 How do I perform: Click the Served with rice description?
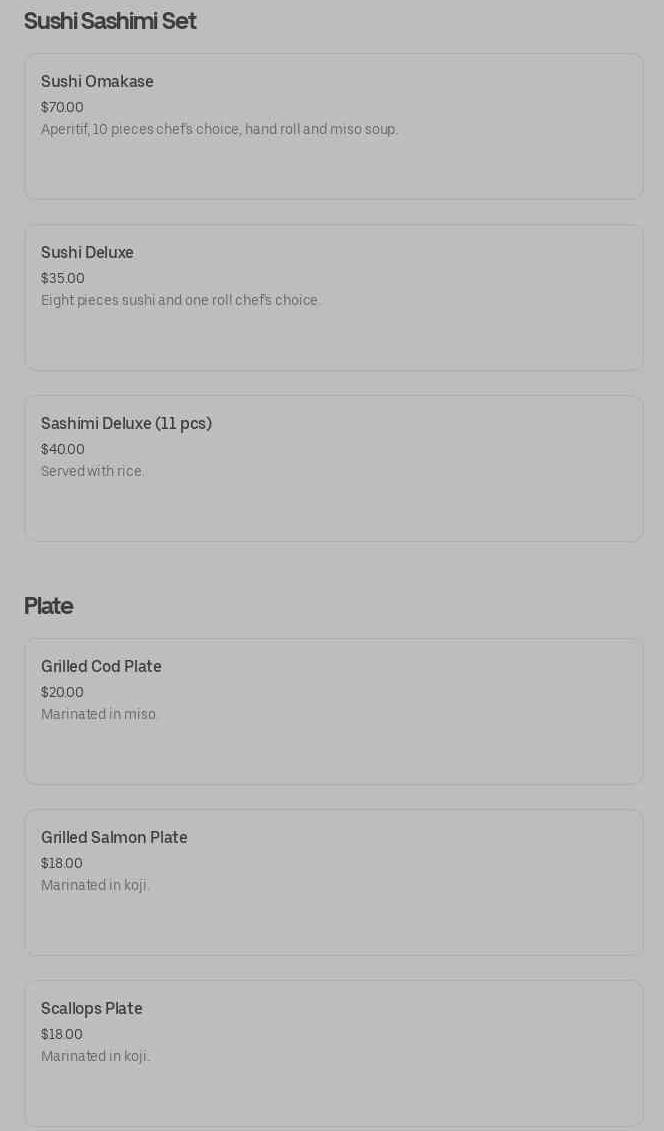[93, 471]
